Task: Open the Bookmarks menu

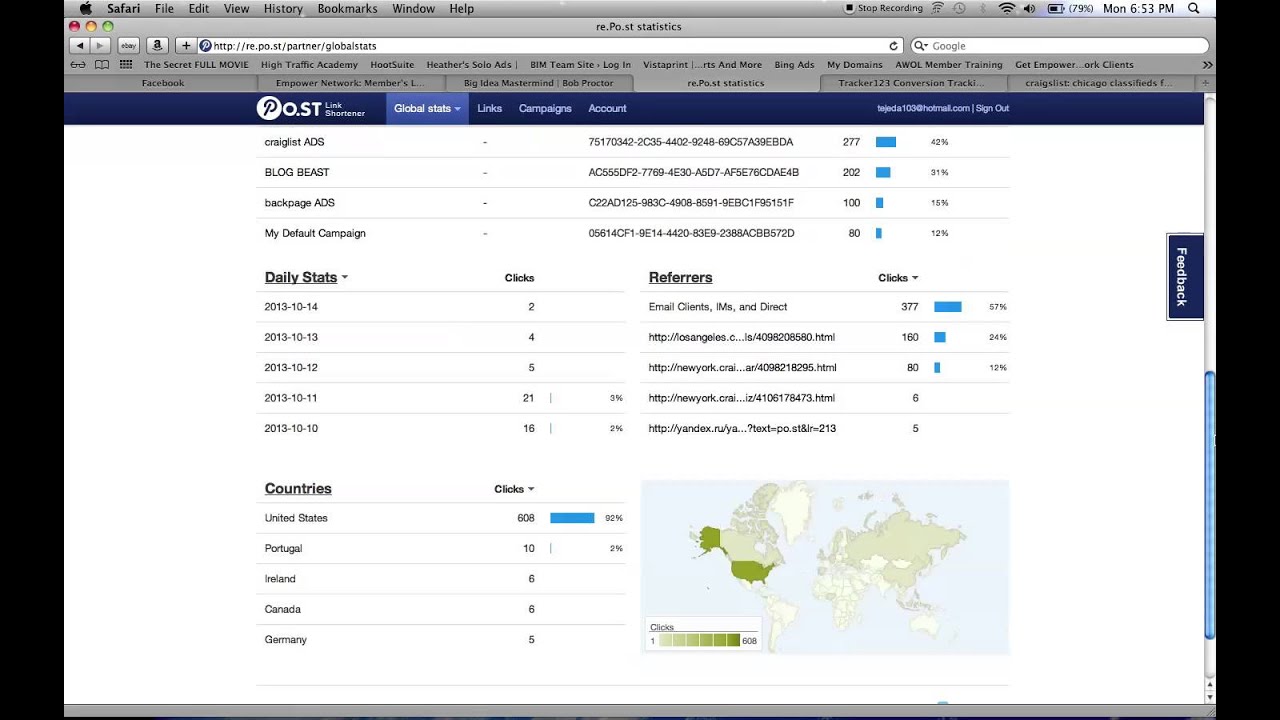Action: pyautogui.click(x=347, y=8)
